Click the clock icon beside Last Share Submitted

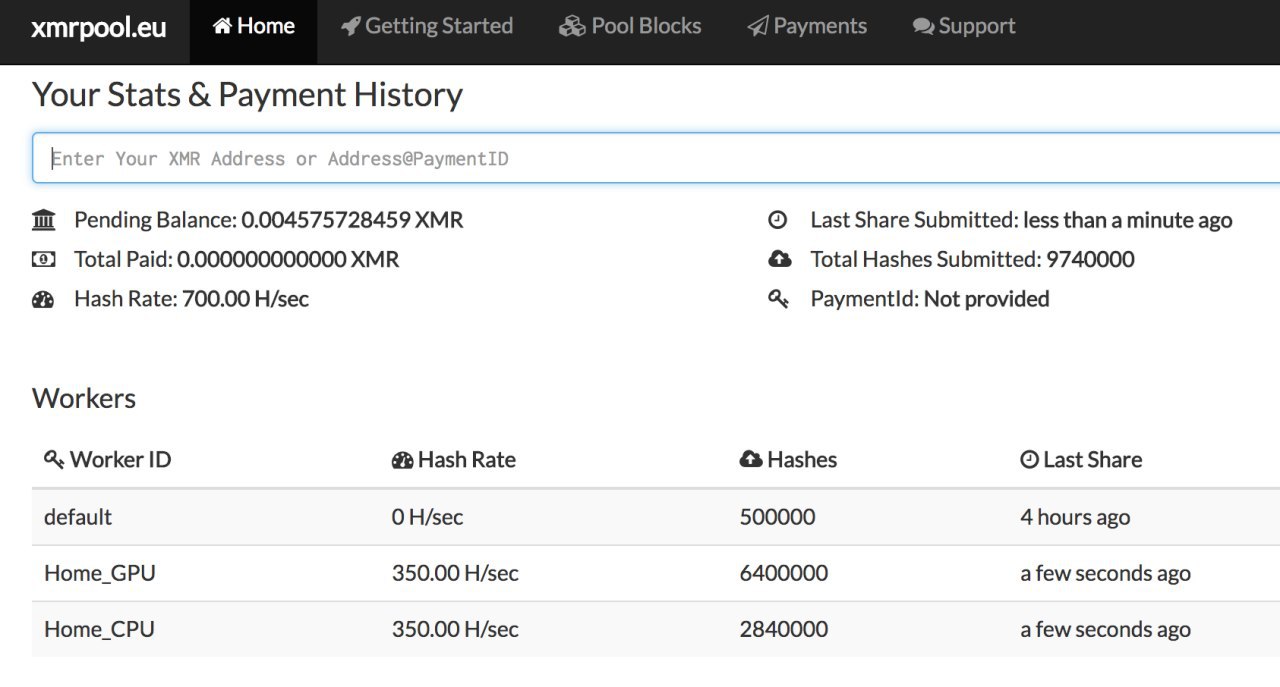[x=778, y=220]
